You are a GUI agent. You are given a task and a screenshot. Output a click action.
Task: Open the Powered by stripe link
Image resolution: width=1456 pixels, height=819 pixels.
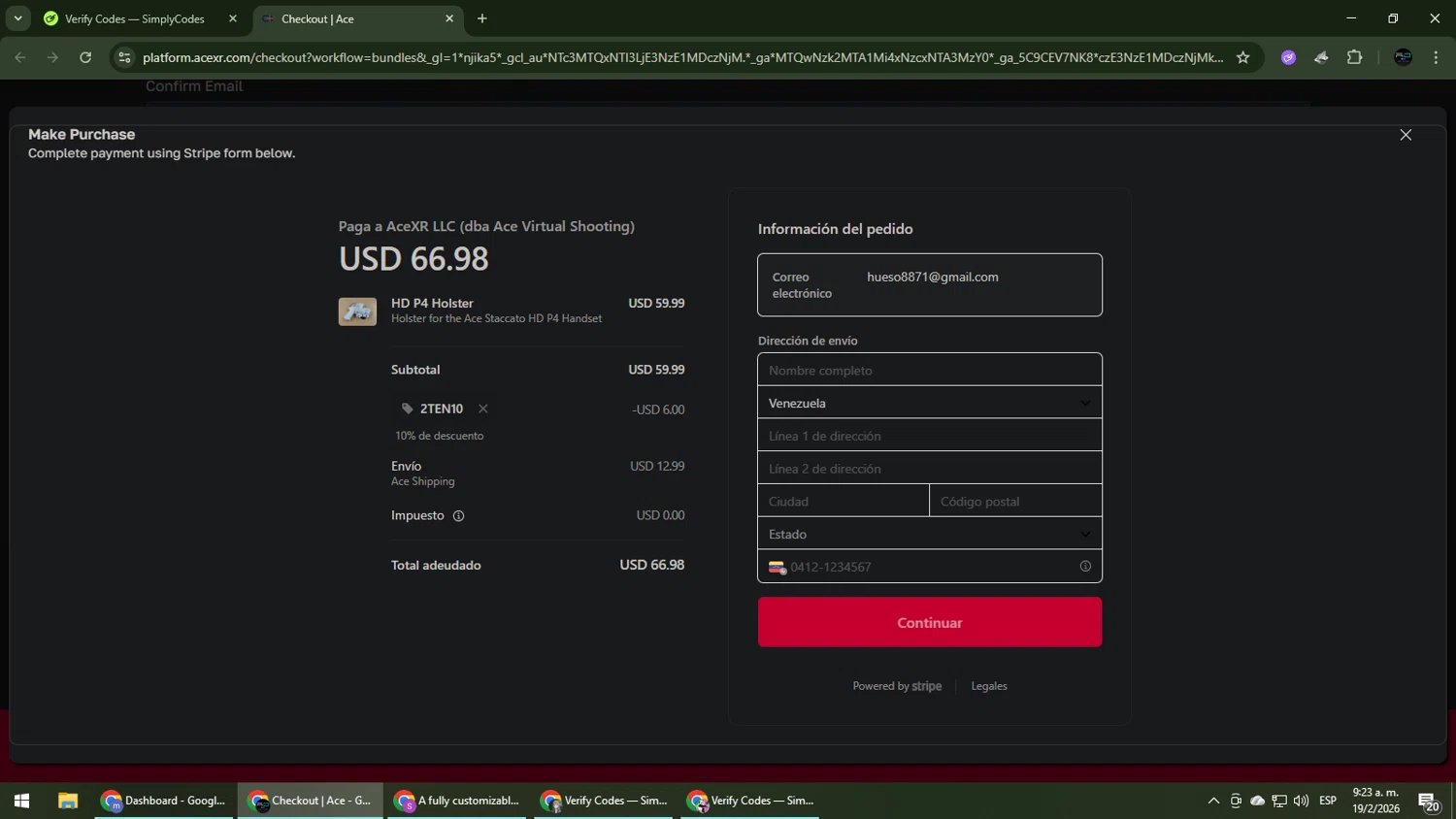897,686
